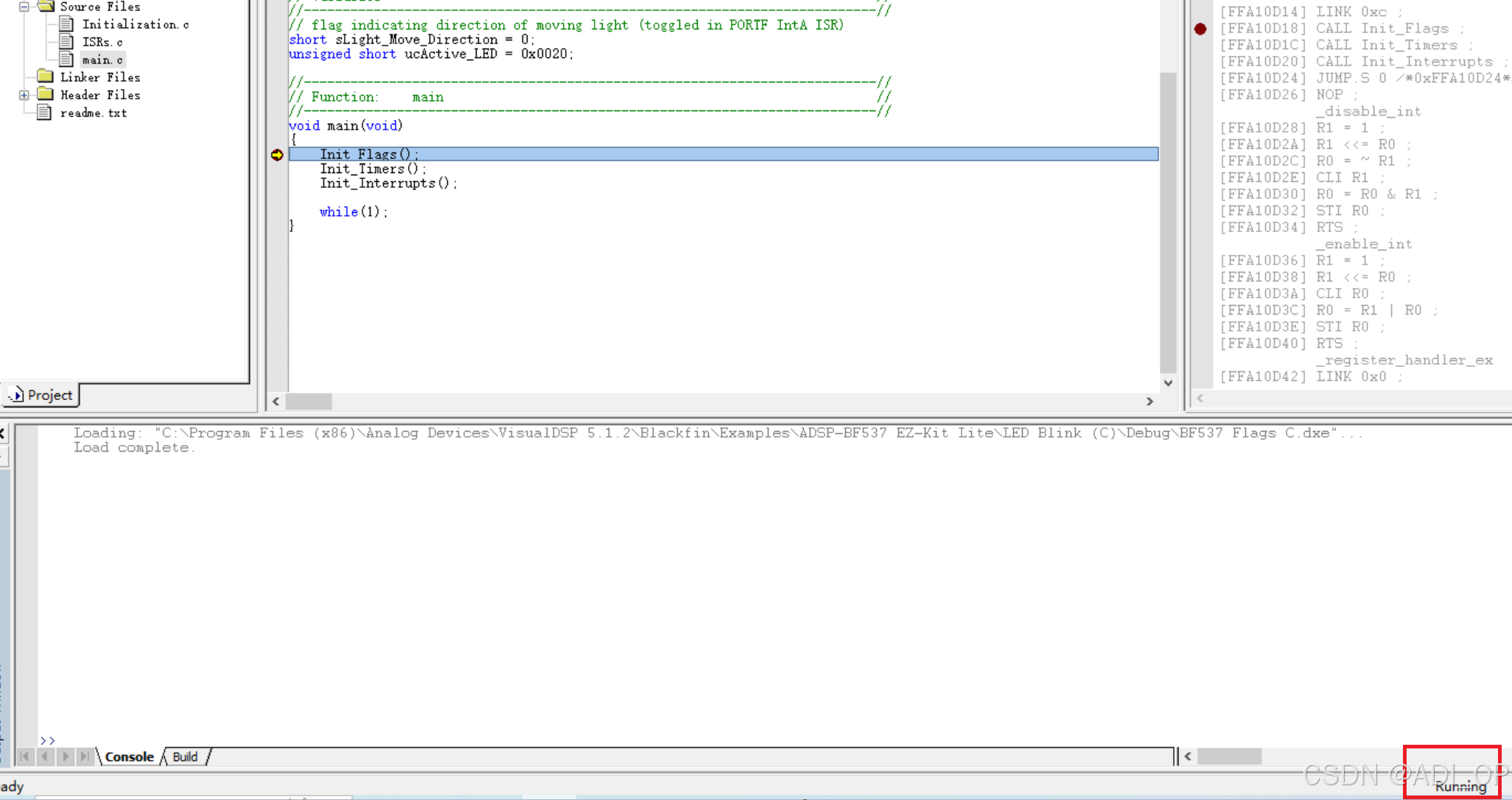Switch to the Build output tab

pos(185,757)
